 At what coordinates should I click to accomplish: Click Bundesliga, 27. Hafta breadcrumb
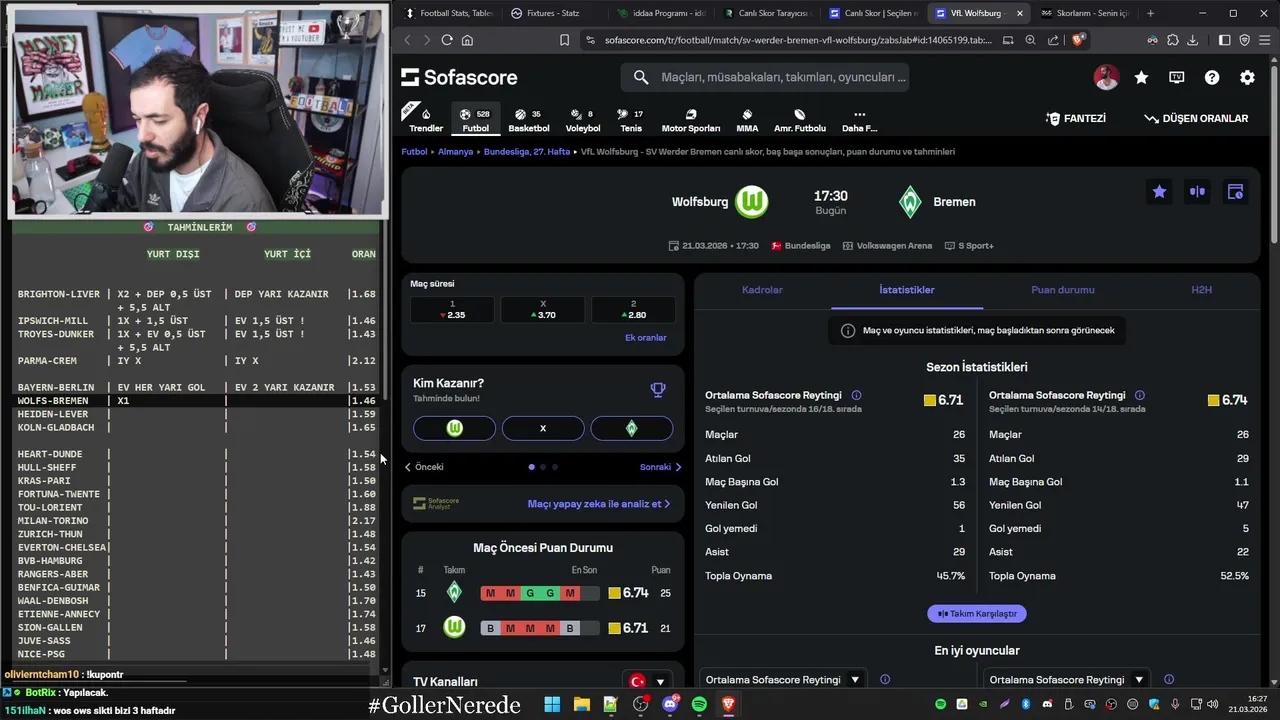coord(527,152)
